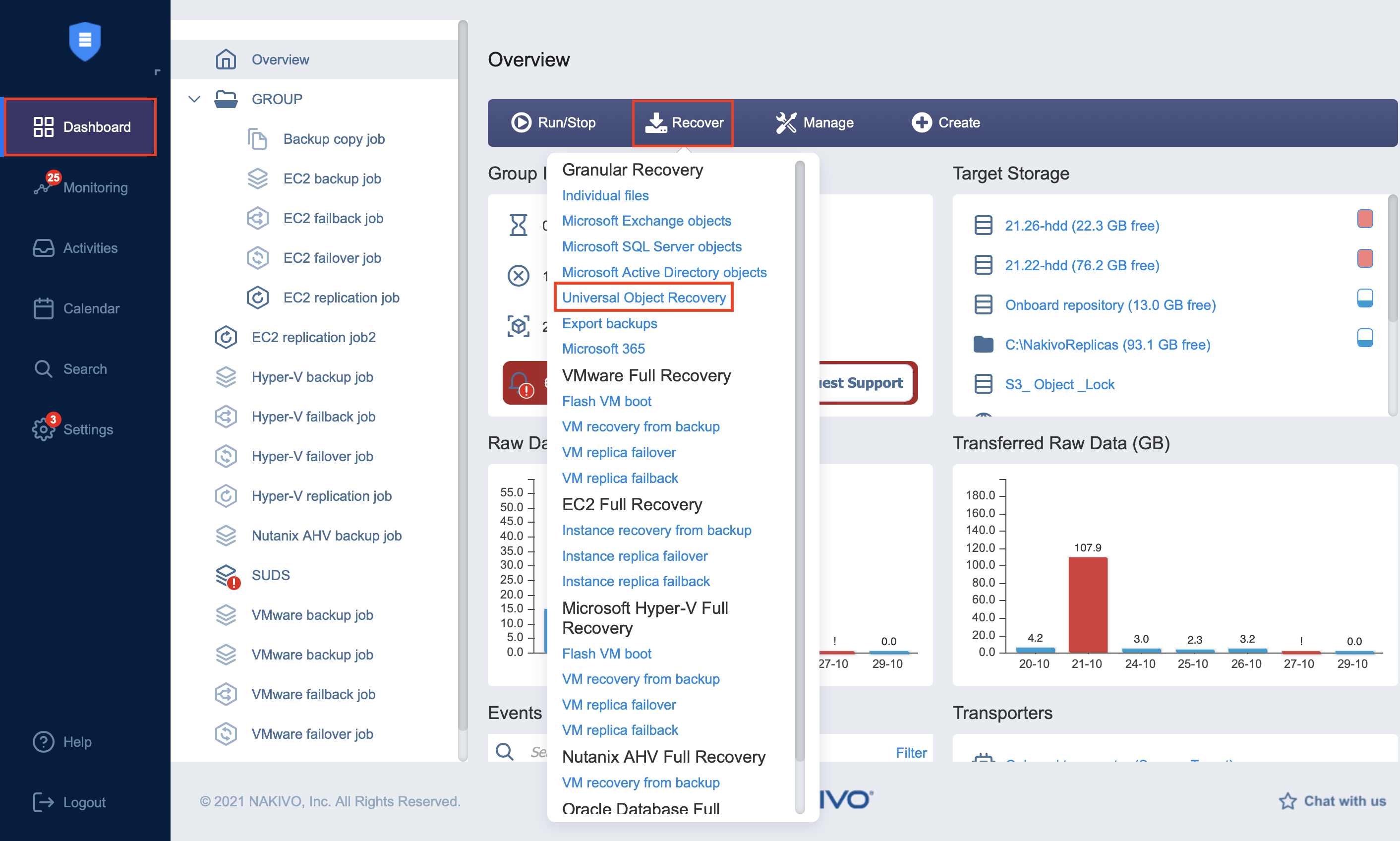Click the EC2 failback job icon
1400x841 pixels.
(258, 218)
